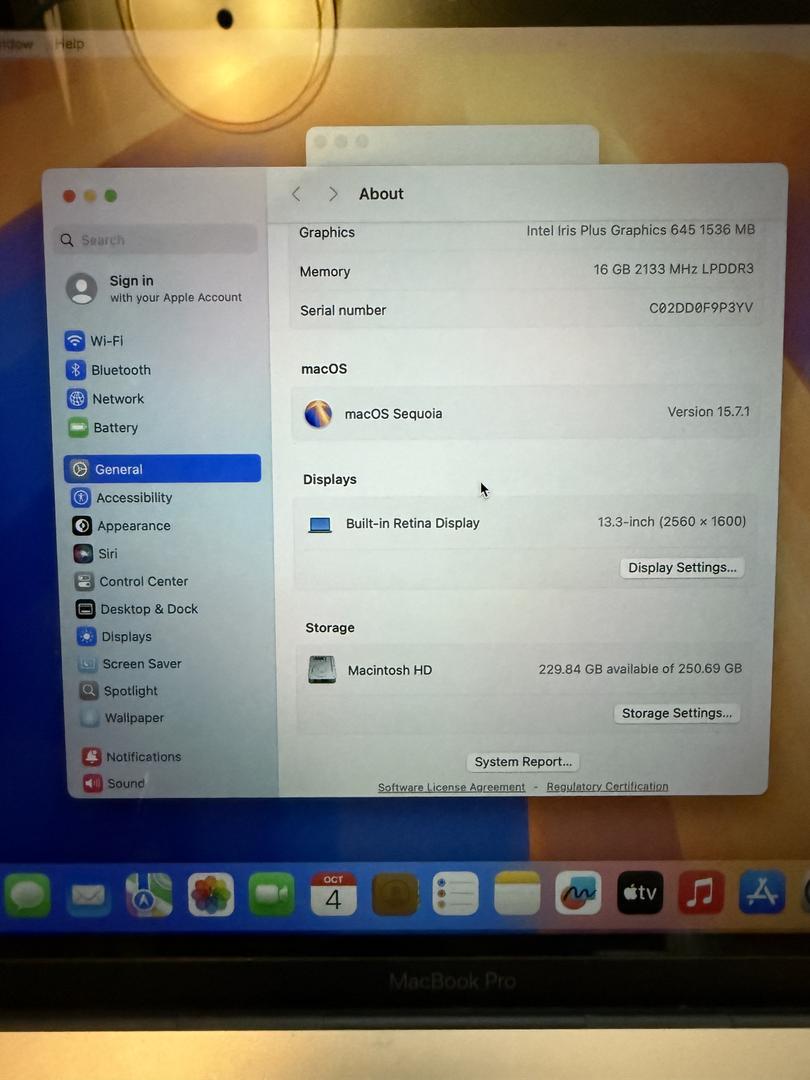Focus the sidebar Search field
Screen dimensions: 810x1080
point(156,240)
